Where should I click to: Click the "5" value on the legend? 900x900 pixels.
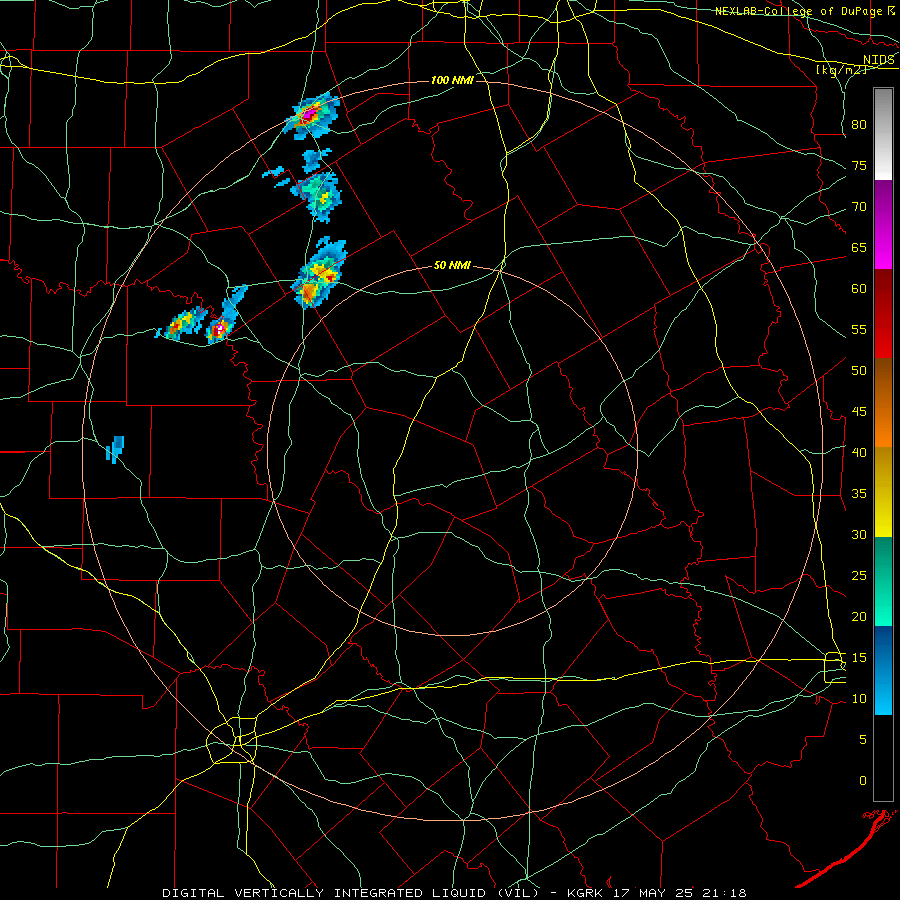(x=863, y=739)
